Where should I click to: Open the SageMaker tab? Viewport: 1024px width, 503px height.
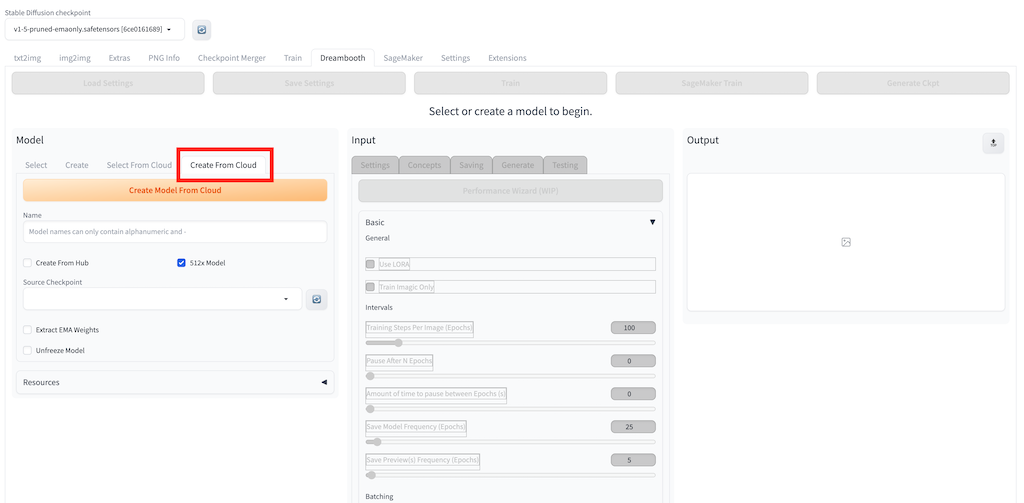tap(403, 58)
